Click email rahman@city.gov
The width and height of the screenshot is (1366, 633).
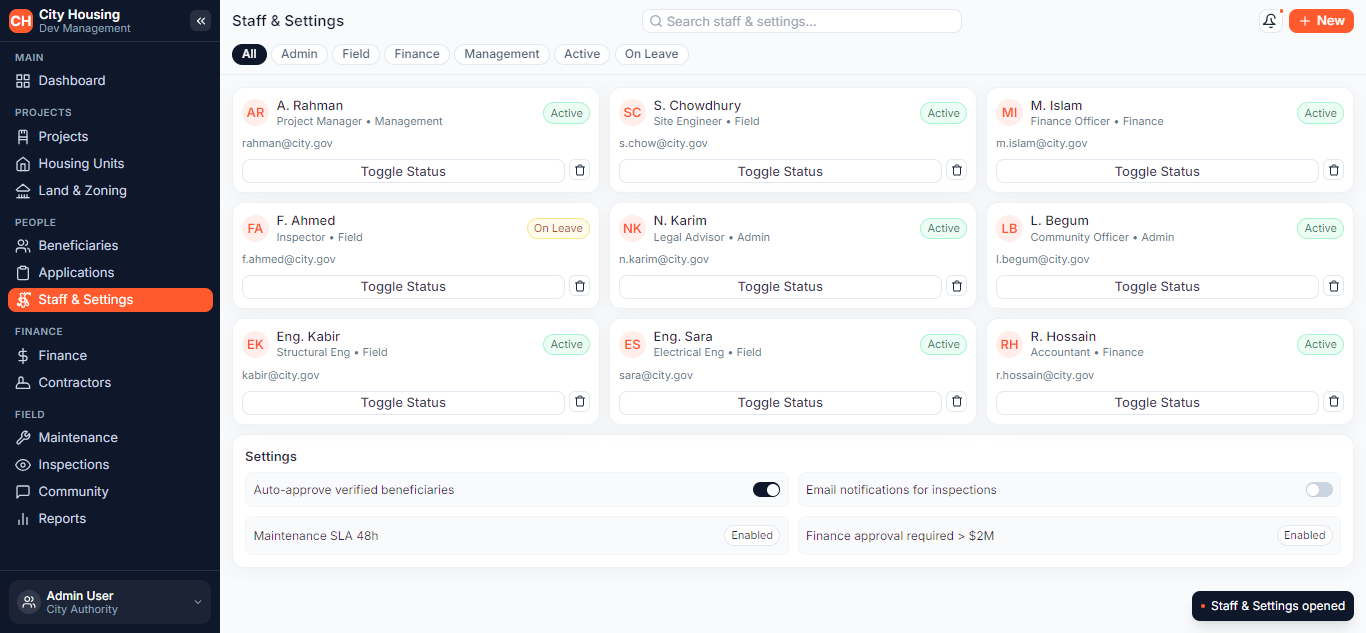287,144
